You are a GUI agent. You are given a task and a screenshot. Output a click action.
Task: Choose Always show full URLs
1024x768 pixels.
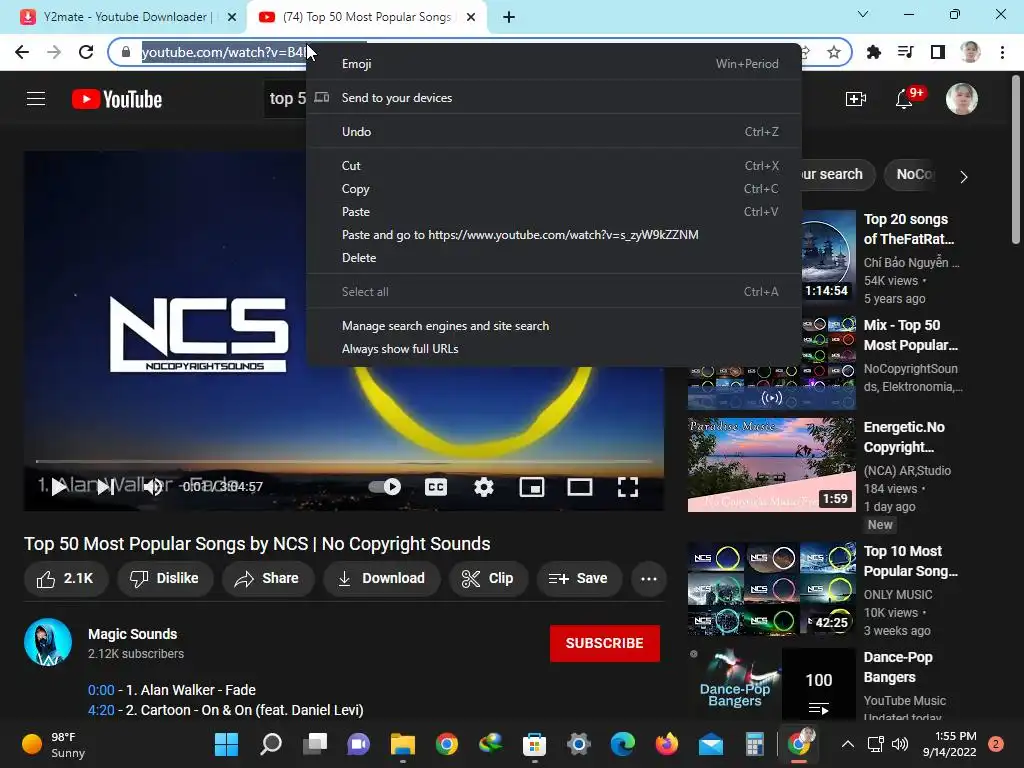[554, 349]
